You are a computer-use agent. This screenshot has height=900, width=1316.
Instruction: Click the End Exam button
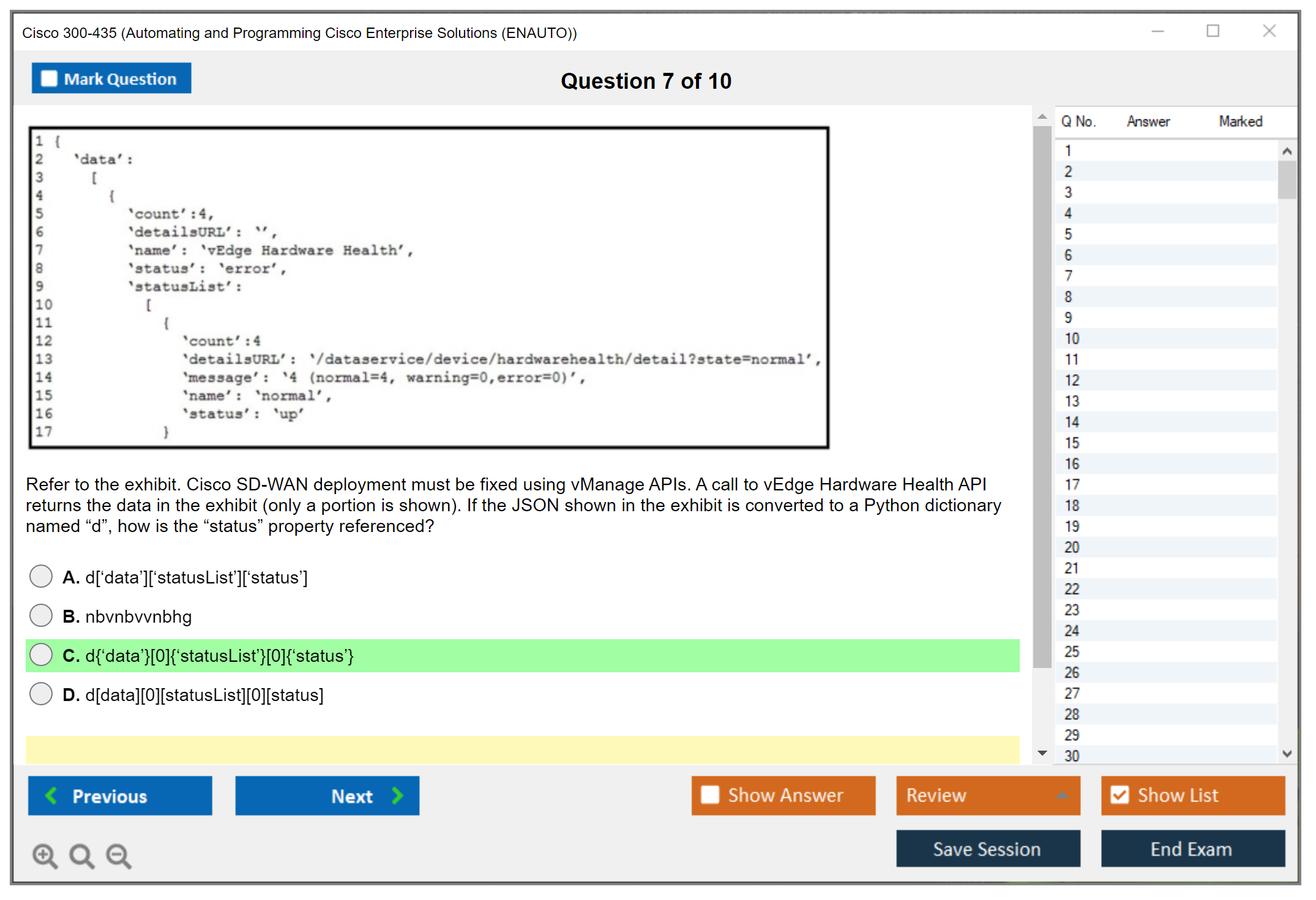pos(1192,849)
